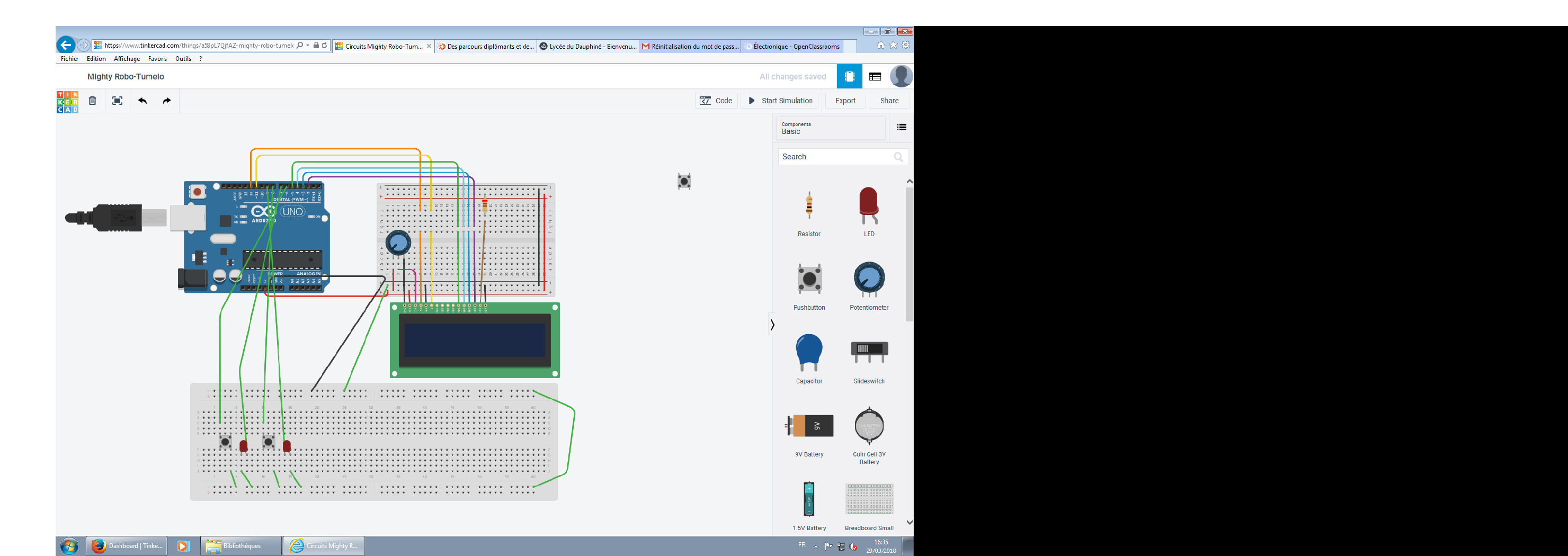1568x556 pixels.
Task: Open the Outils menu
Action: pyautogui.click(x=183, y=58)
